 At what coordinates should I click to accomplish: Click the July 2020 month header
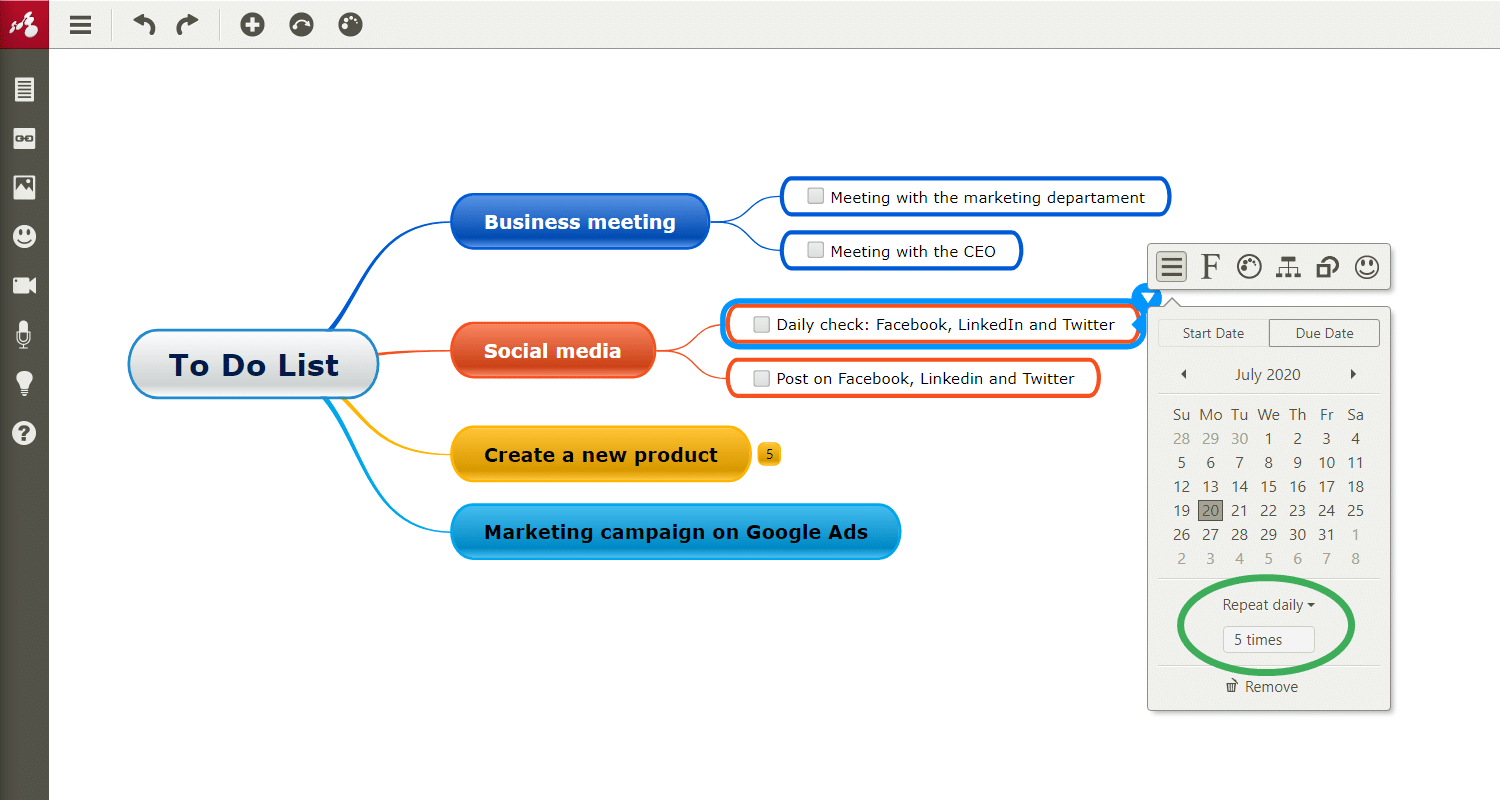click(1268, 375)
